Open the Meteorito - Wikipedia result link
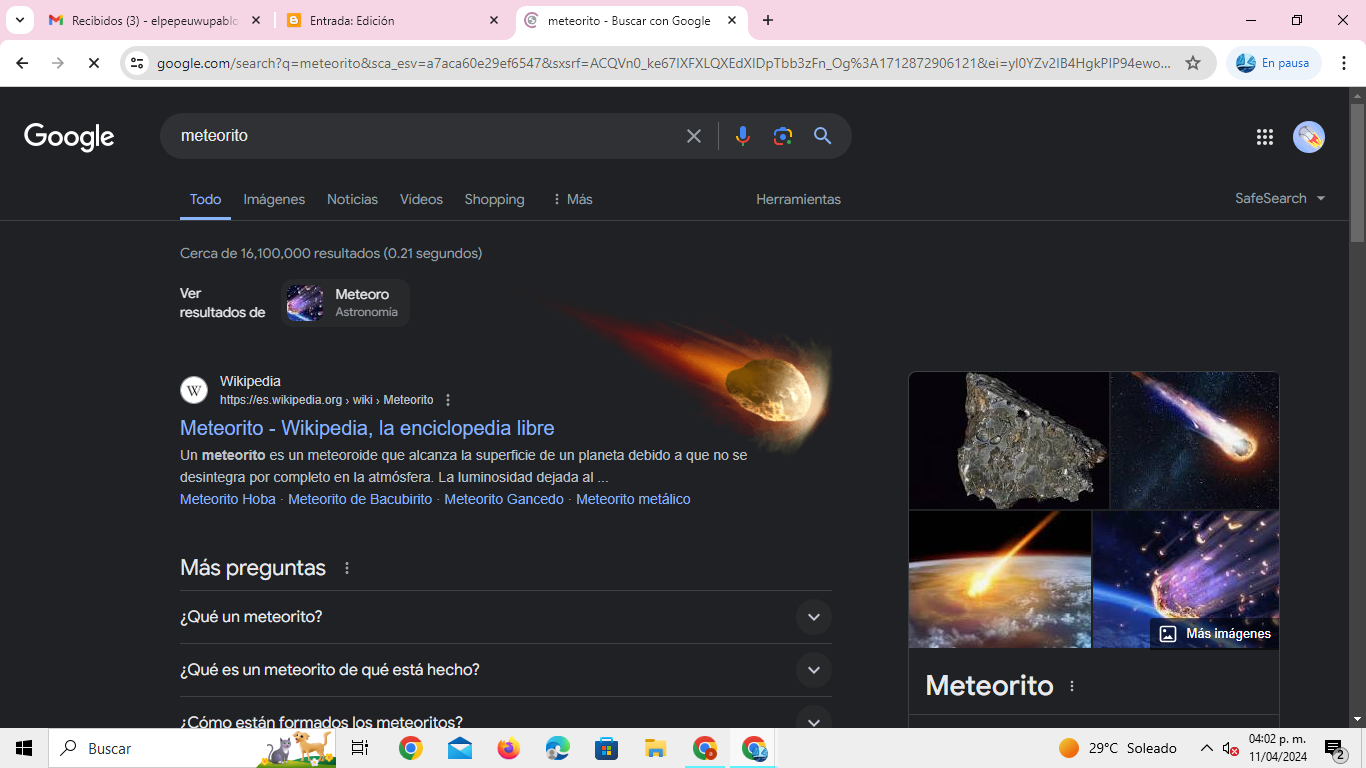The image size is (1366, 768). click(x=367, y=428)
